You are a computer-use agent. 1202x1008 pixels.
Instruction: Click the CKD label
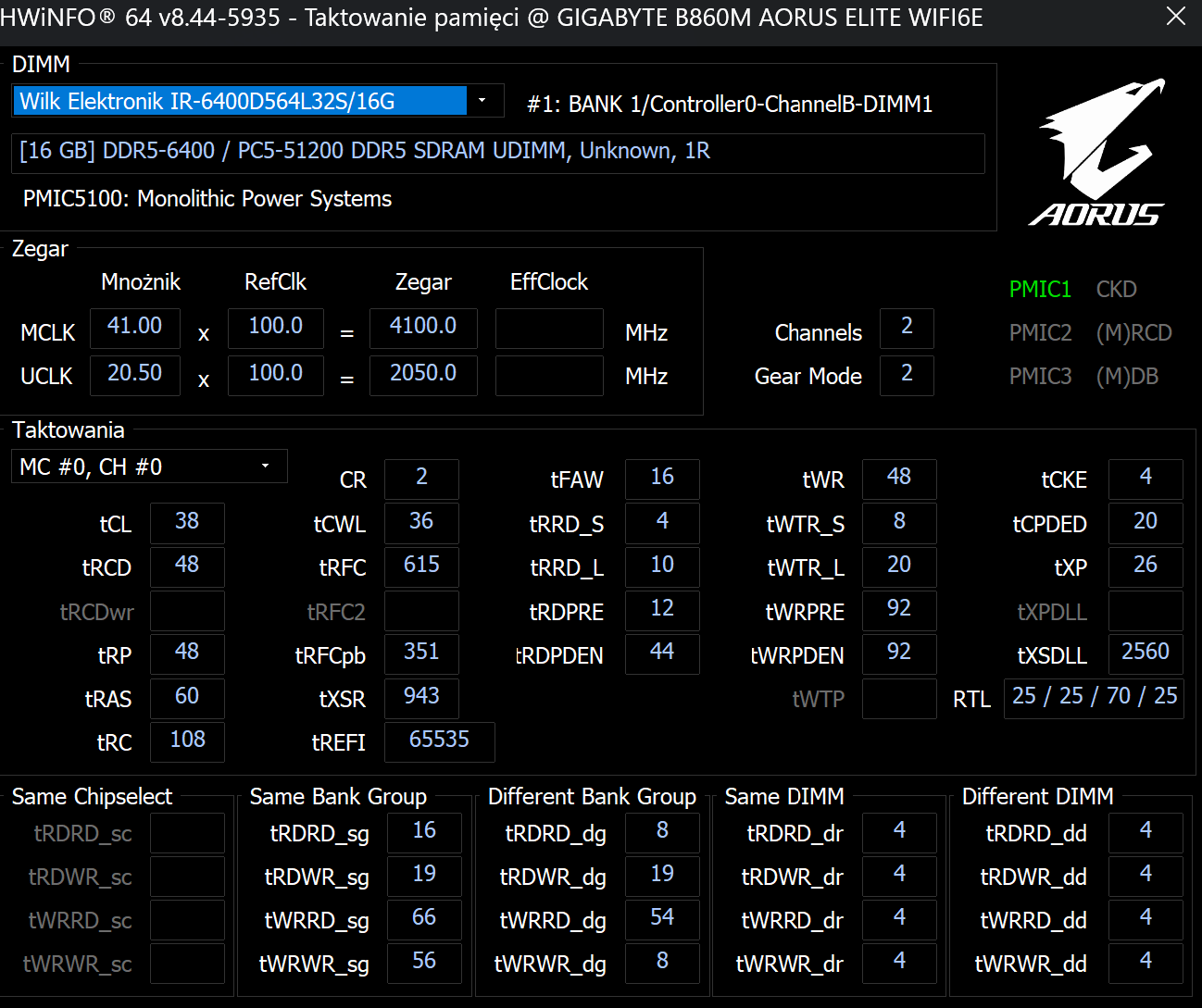coord(1116,289)
